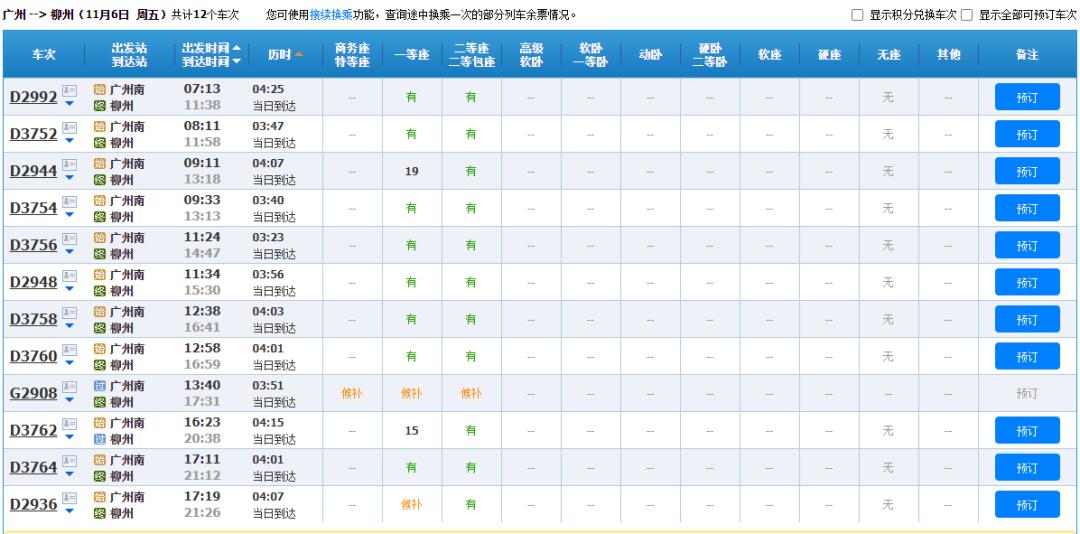Viewport: 1080px width, 534px height.
Task: Click the pass-through station badge for G2908
Action: 100,386
